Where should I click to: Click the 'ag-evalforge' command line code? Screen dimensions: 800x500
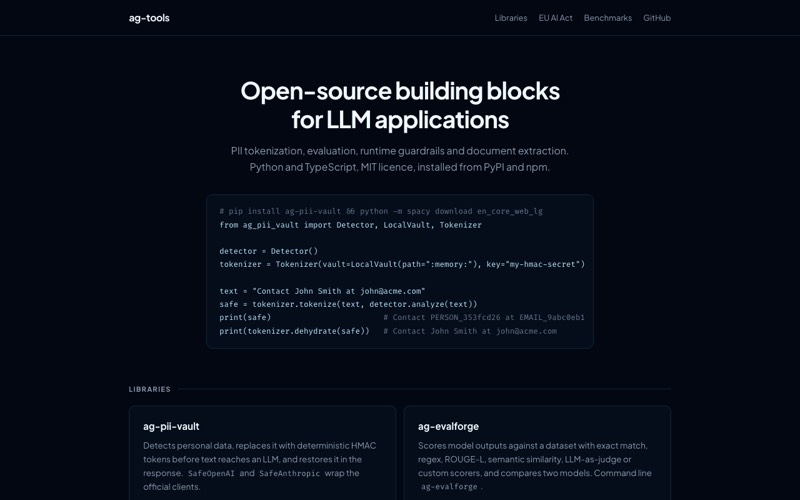449,487
